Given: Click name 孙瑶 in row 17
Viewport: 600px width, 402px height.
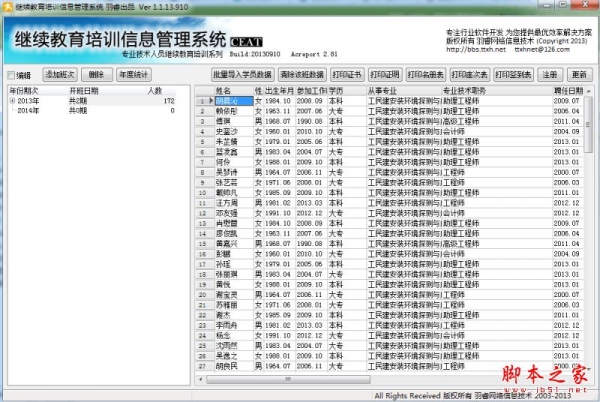Looking at the screenshot, I should pyautogui.click(x=223, y=264).
